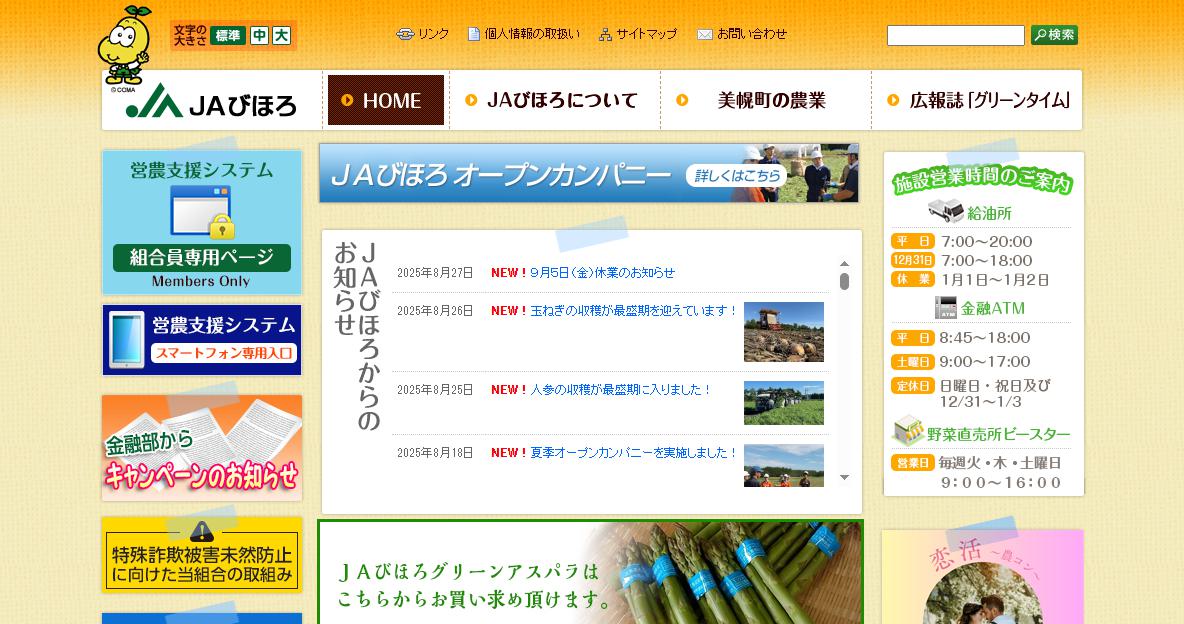Click 給油所 weekday hours 7:00〜20:00
Image resolution: width=1184 pixels, height=624 pixels.
[x=987, y=242]
